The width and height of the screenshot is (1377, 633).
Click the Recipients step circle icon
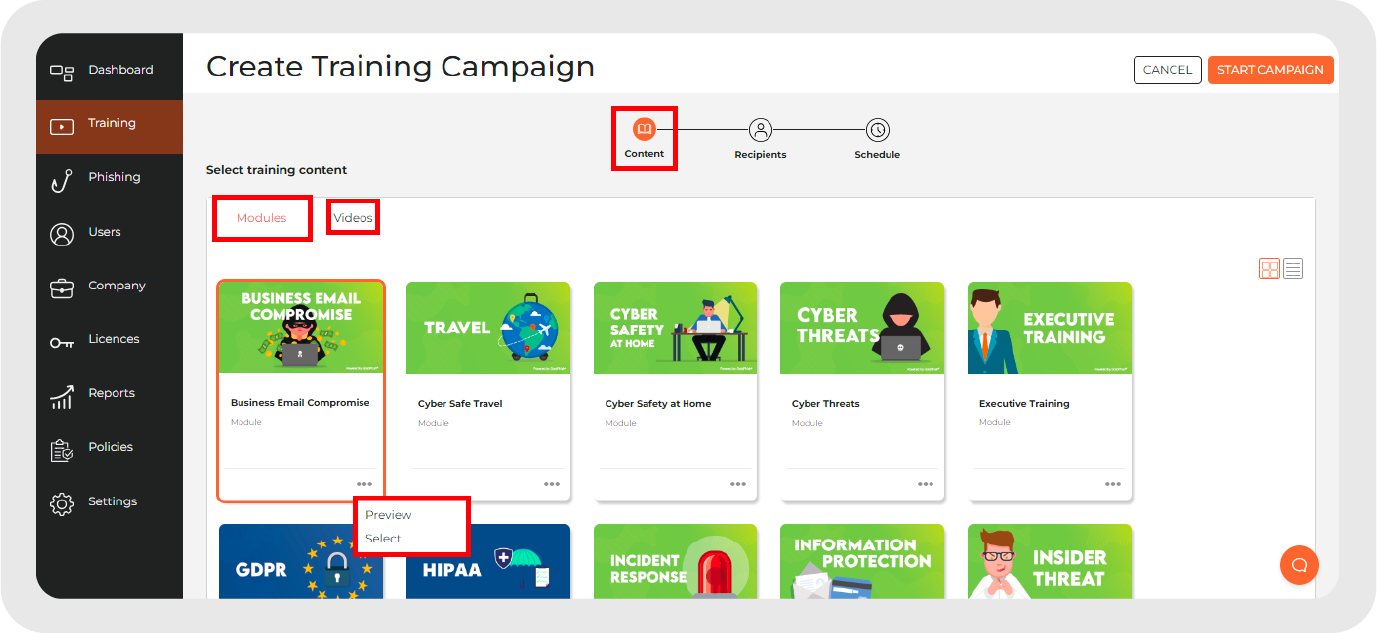(760, 128)
